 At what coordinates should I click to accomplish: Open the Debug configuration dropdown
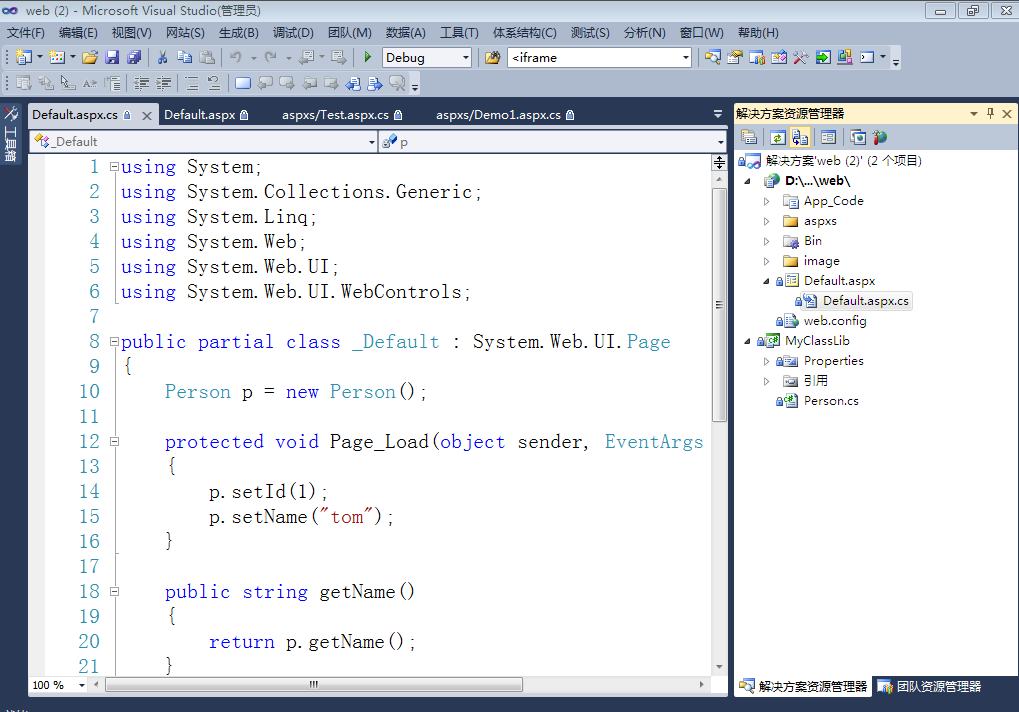point(465,58)
